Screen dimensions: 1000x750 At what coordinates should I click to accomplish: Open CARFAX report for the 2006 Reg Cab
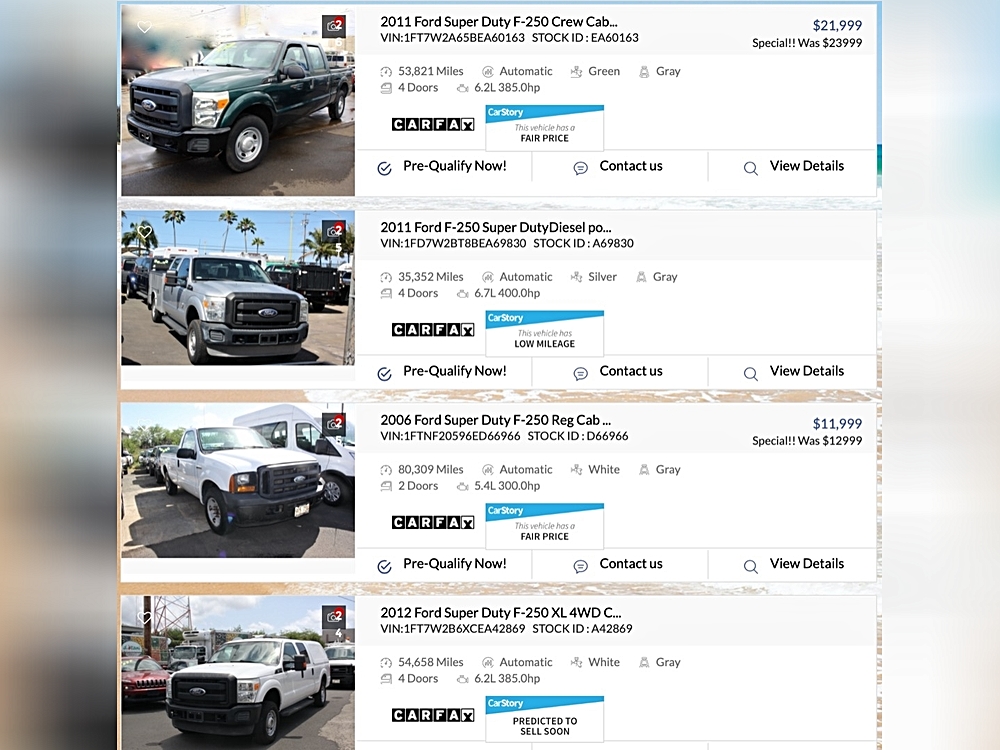click(433, 523)
